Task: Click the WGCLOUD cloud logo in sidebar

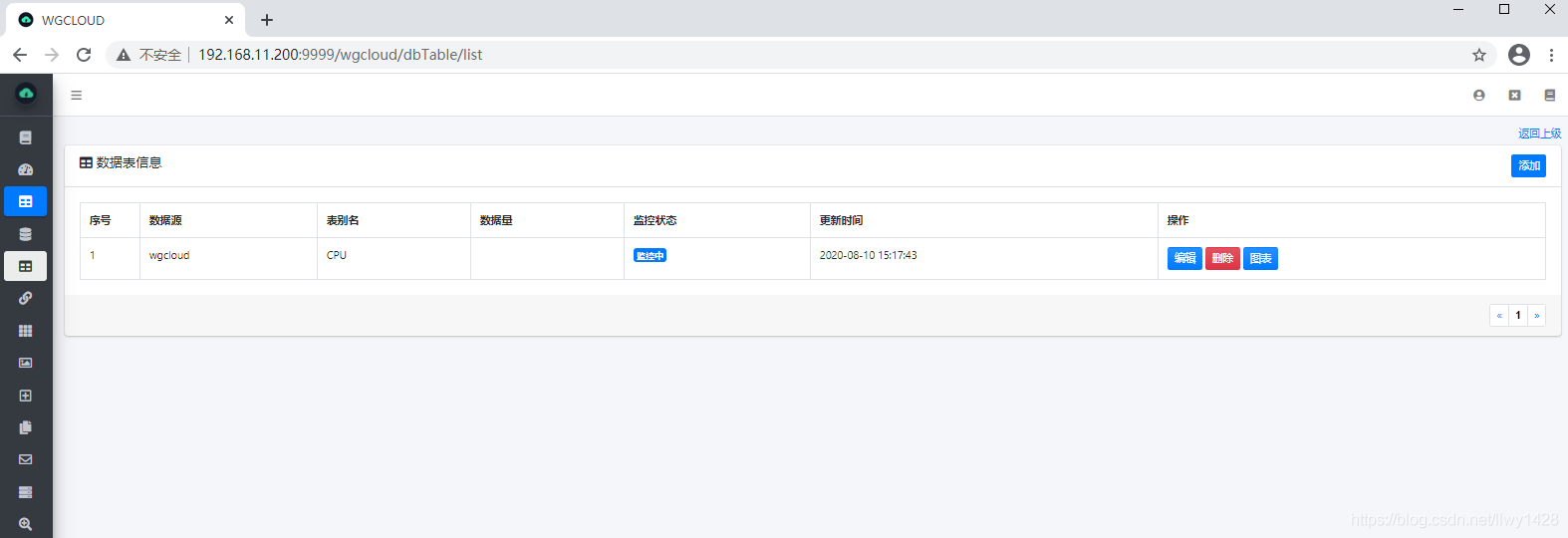Action: click(26, 94)
